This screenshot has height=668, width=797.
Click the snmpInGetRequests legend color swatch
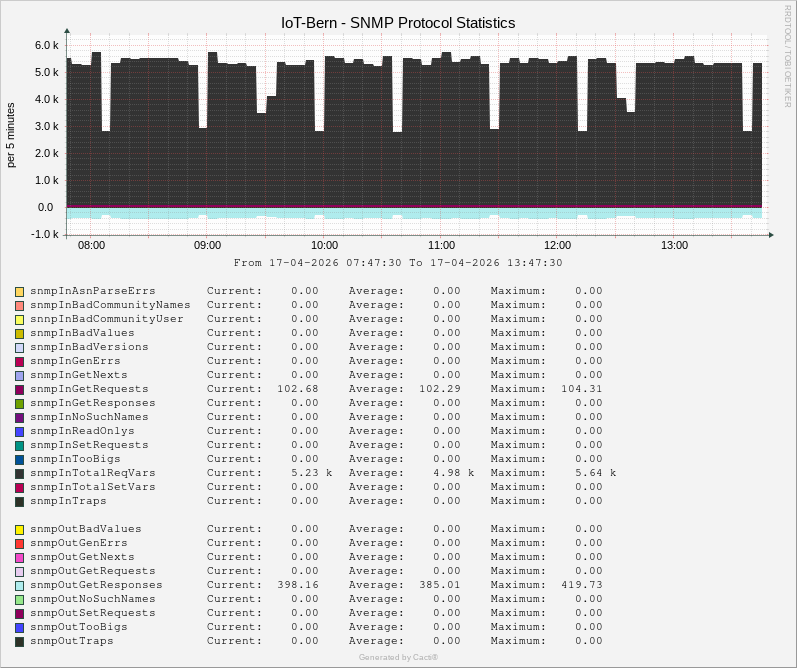(x=19, y=389)
